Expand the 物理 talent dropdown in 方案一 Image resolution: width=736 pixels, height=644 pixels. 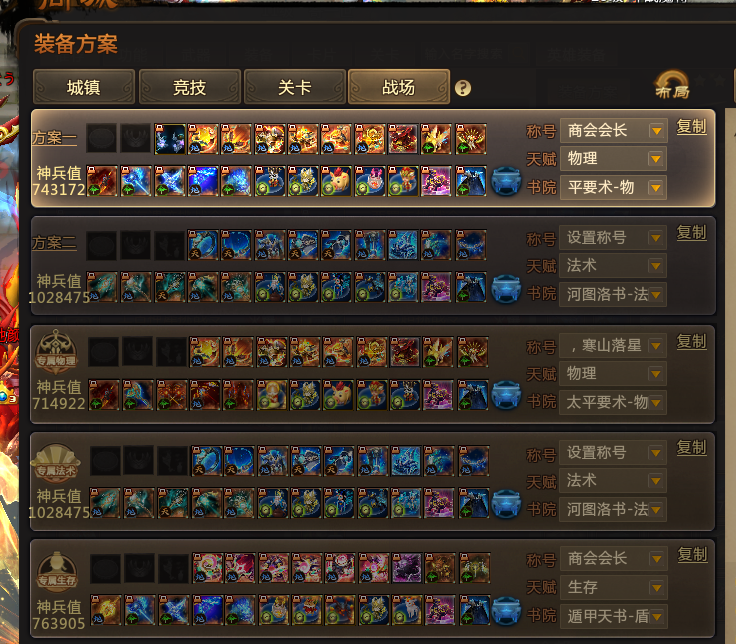pos(613,159)
